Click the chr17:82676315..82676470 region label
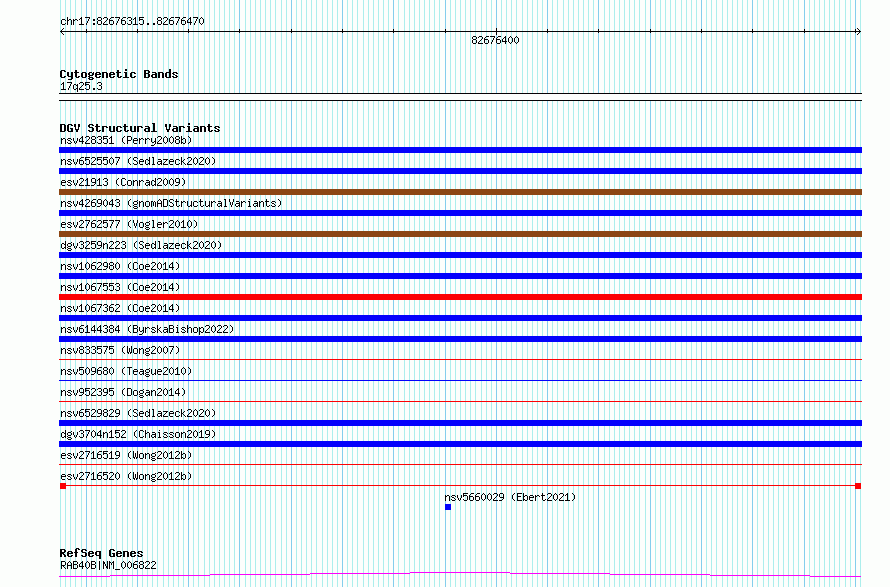Screen dimensions: 890x587 click(132, 21)
